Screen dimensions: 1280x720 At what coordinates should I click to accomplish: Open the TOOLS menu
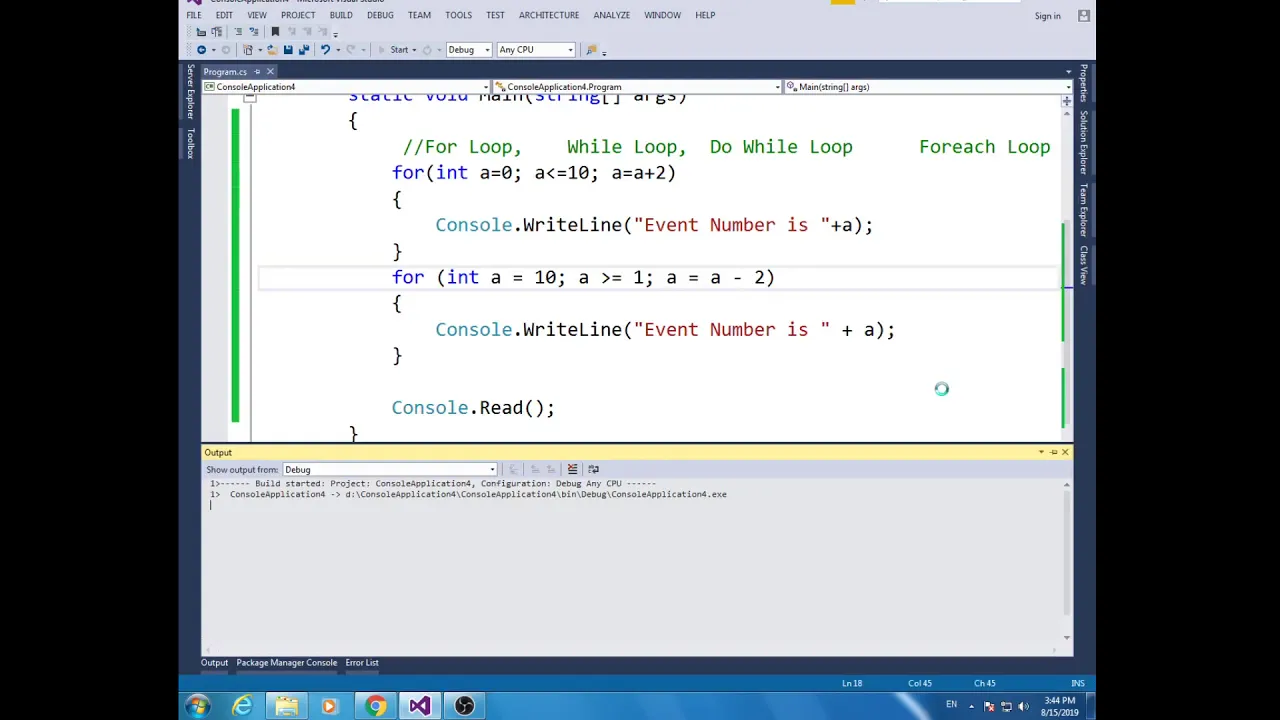[x=458, y=15]
